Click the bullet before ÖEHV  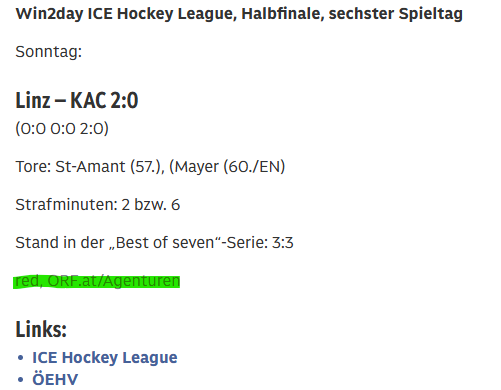(21, 380)
